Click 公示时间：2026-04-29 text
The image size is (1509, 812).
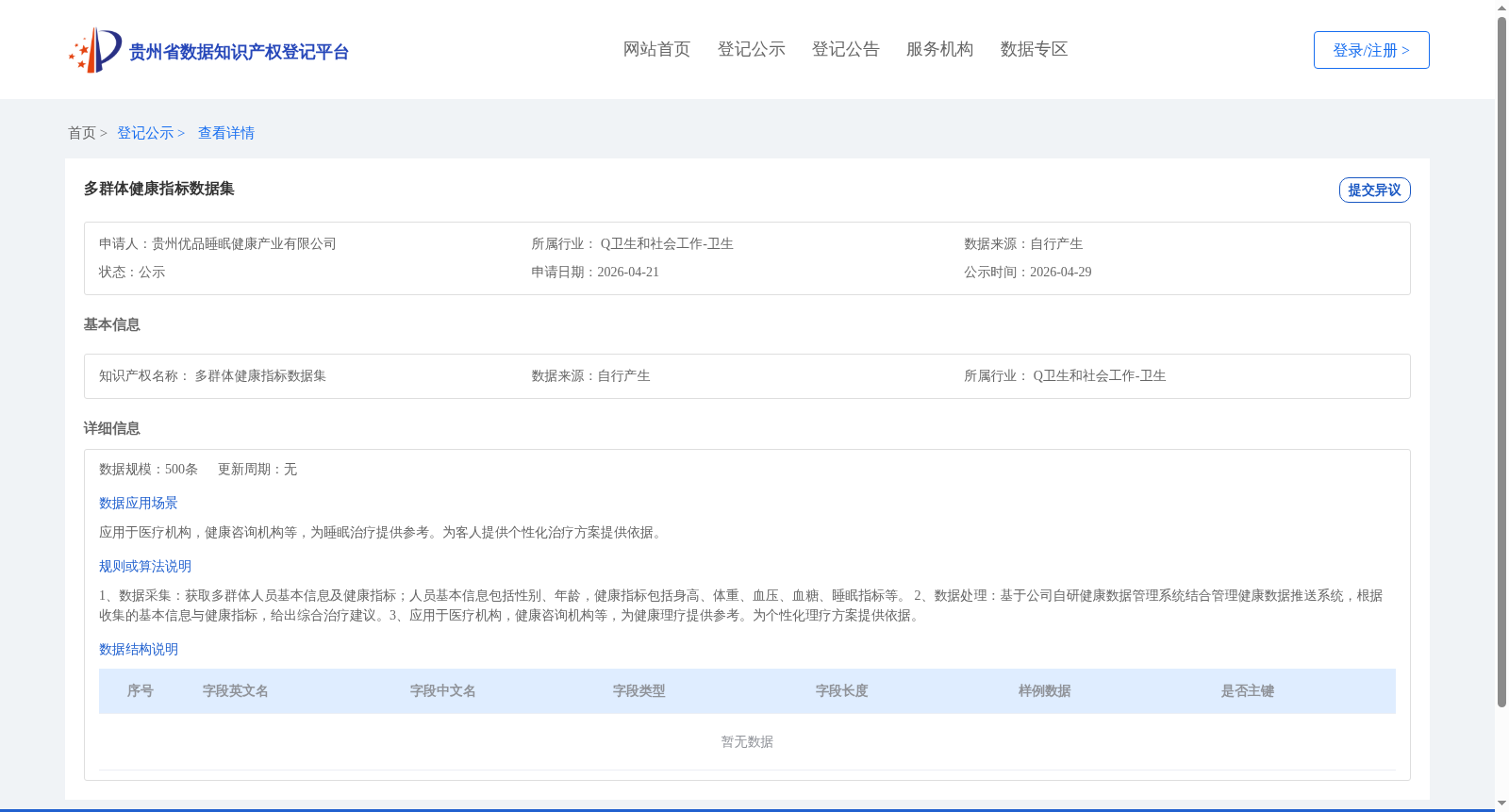click(1028, 272)
